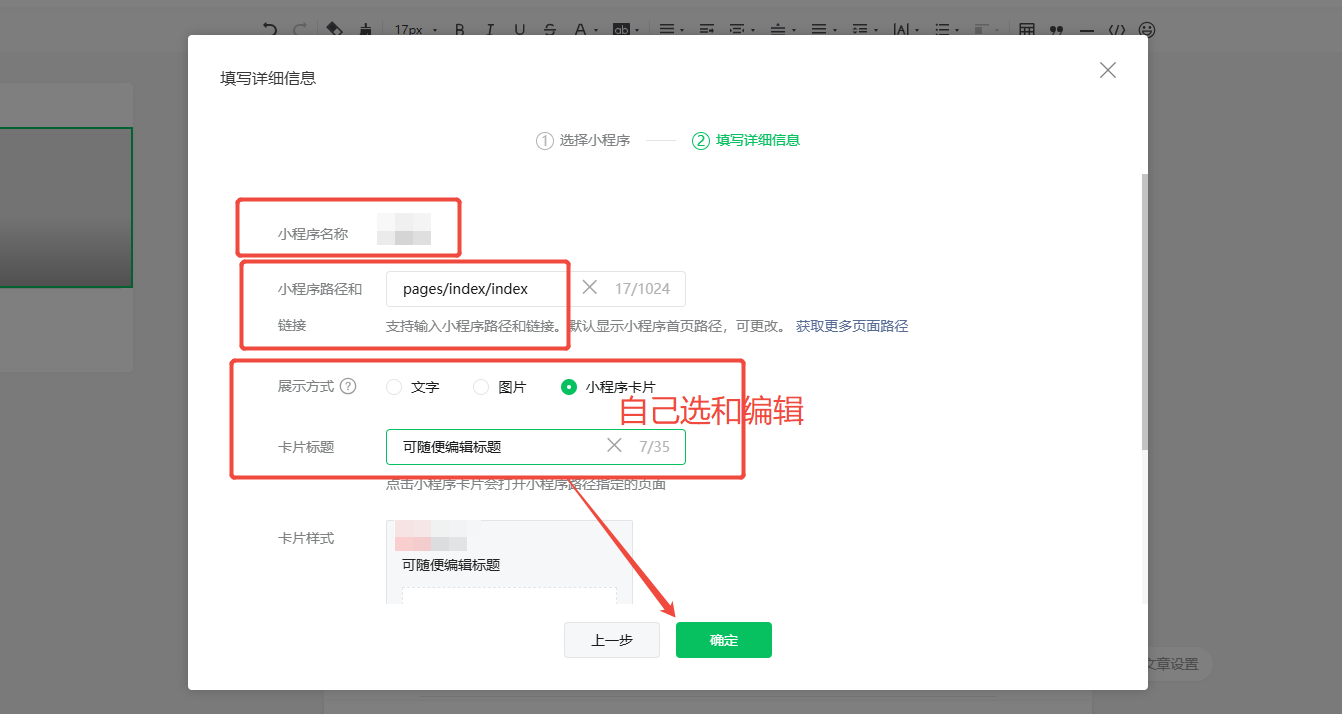Select the 文字 display option
The width and height of the screenshot is (1342, 714).
click(x=394, y=387)
